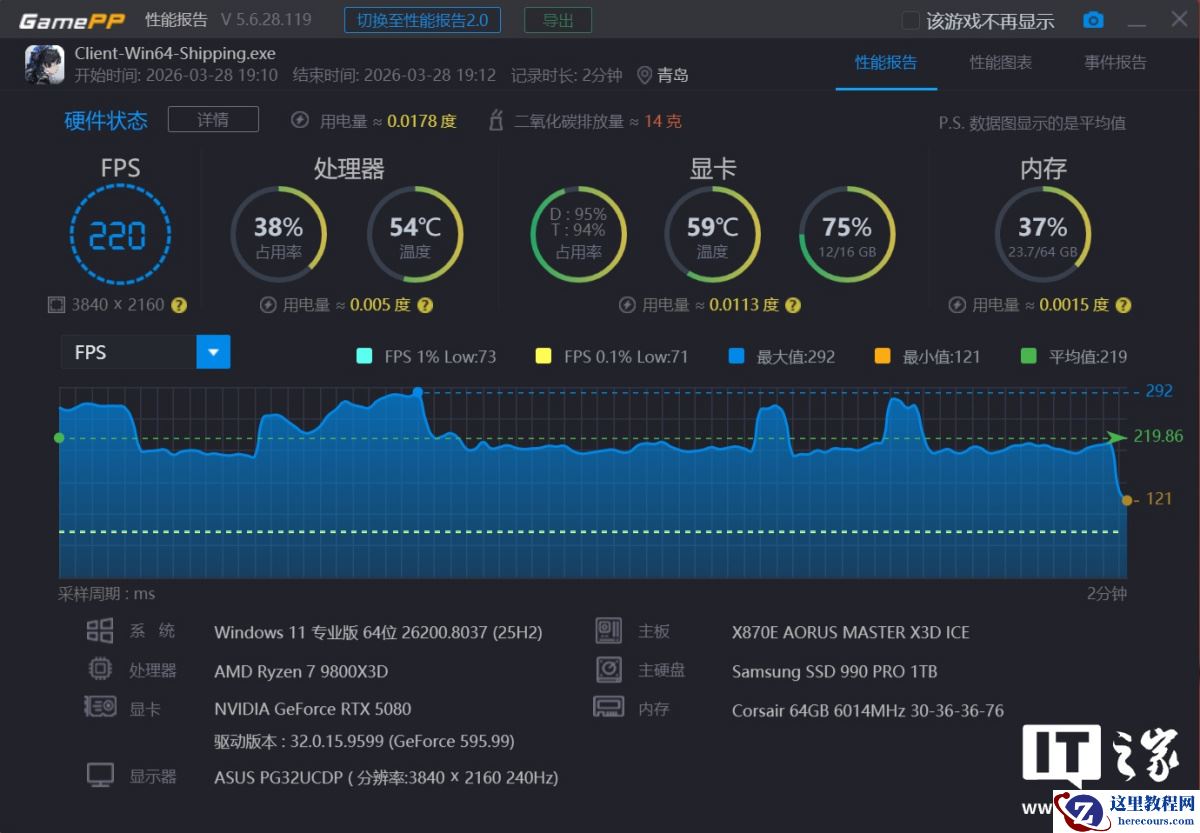Click the 记录时长: 2分钟 text

coord(566,75)
